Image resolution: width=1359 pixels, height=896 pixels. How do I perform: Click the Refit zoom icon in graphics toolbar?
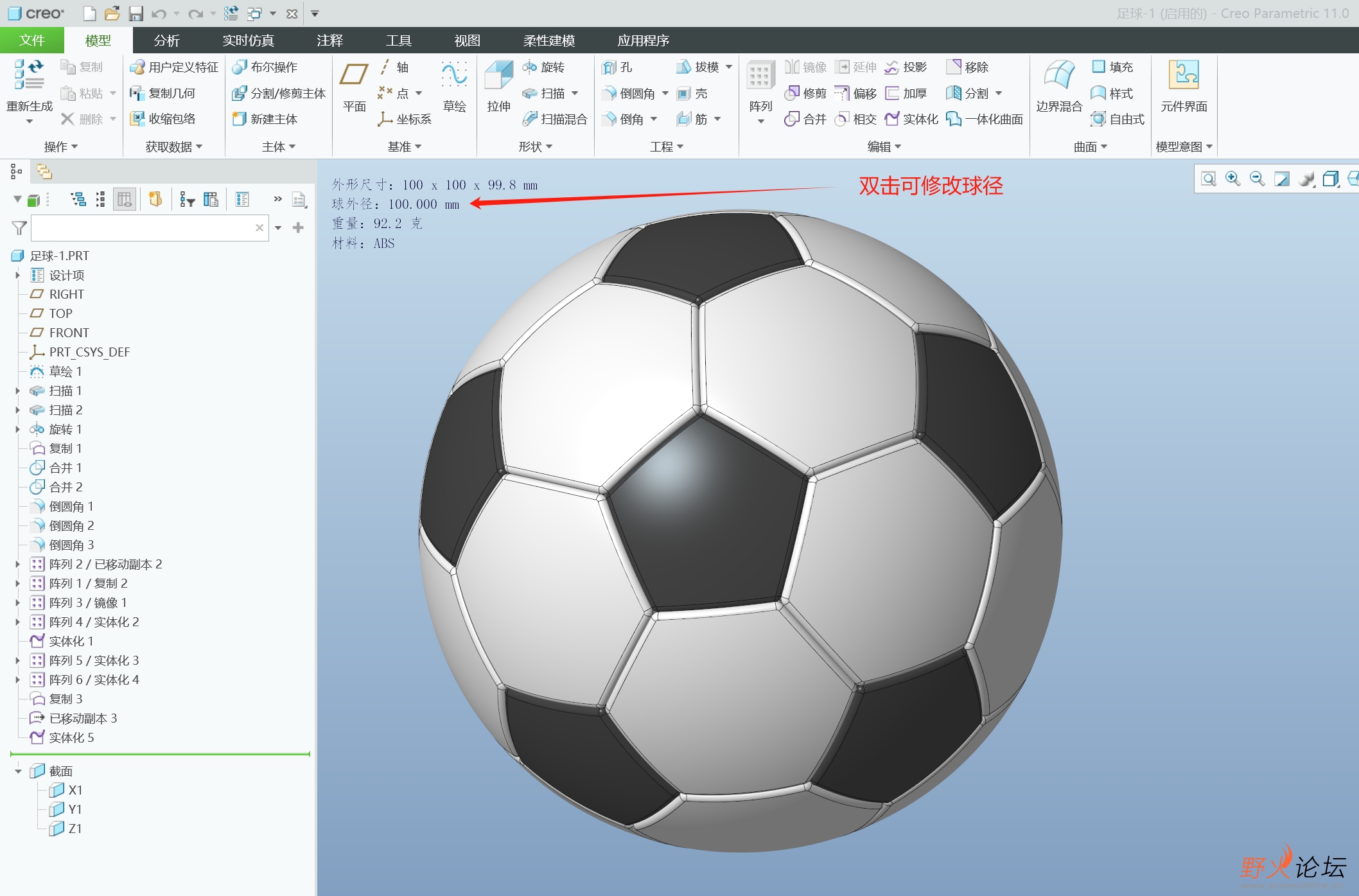tap(1208, 179)
